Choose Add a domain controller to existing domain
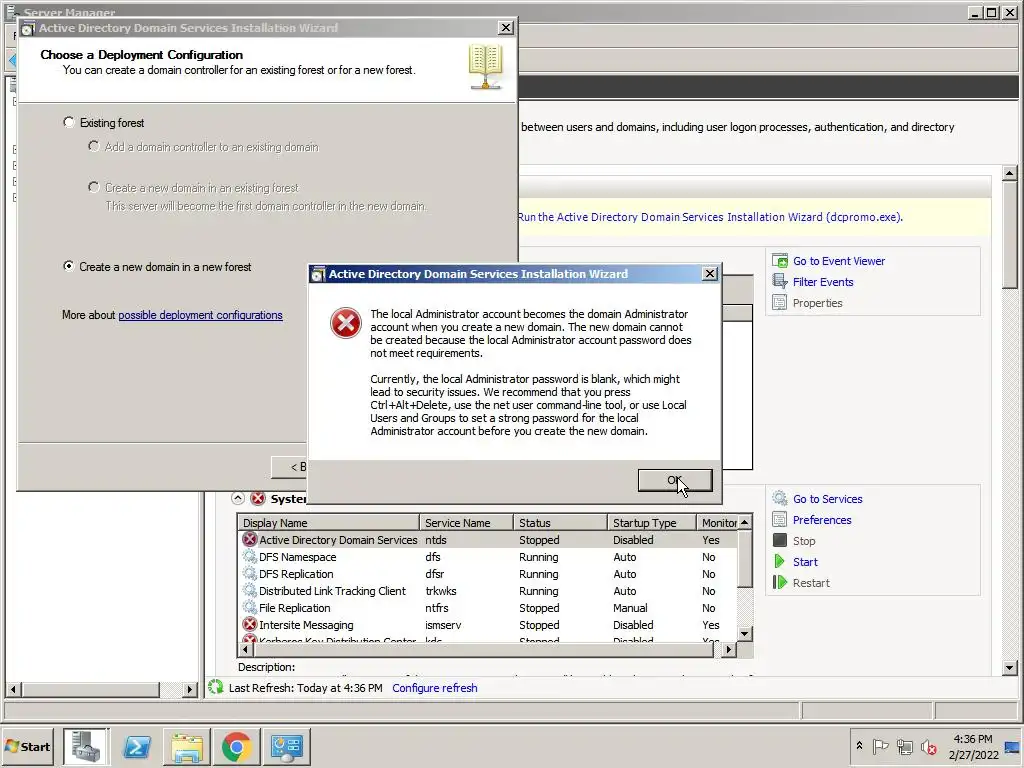 coord(93,146)
